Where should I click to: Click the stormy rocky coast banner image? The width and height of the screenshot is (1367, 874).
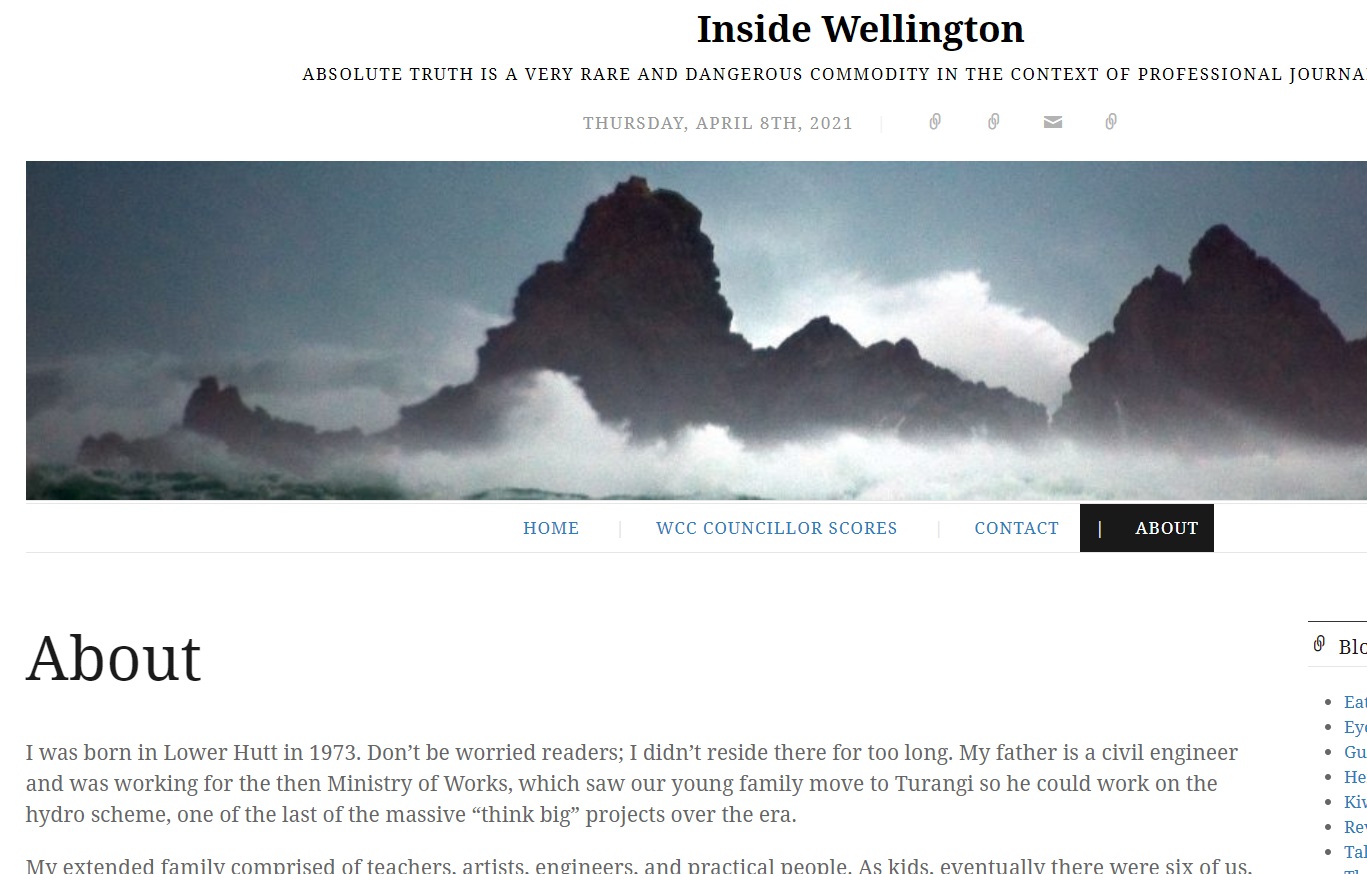click(696, 330)
